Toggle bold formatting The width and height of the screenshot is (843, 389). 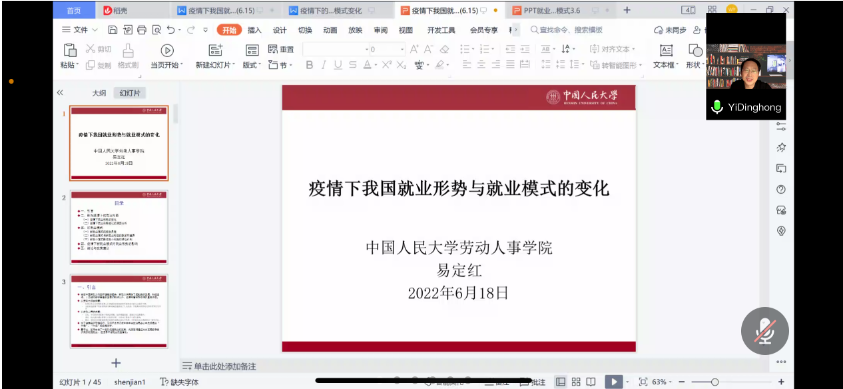(x=309, y=65)
